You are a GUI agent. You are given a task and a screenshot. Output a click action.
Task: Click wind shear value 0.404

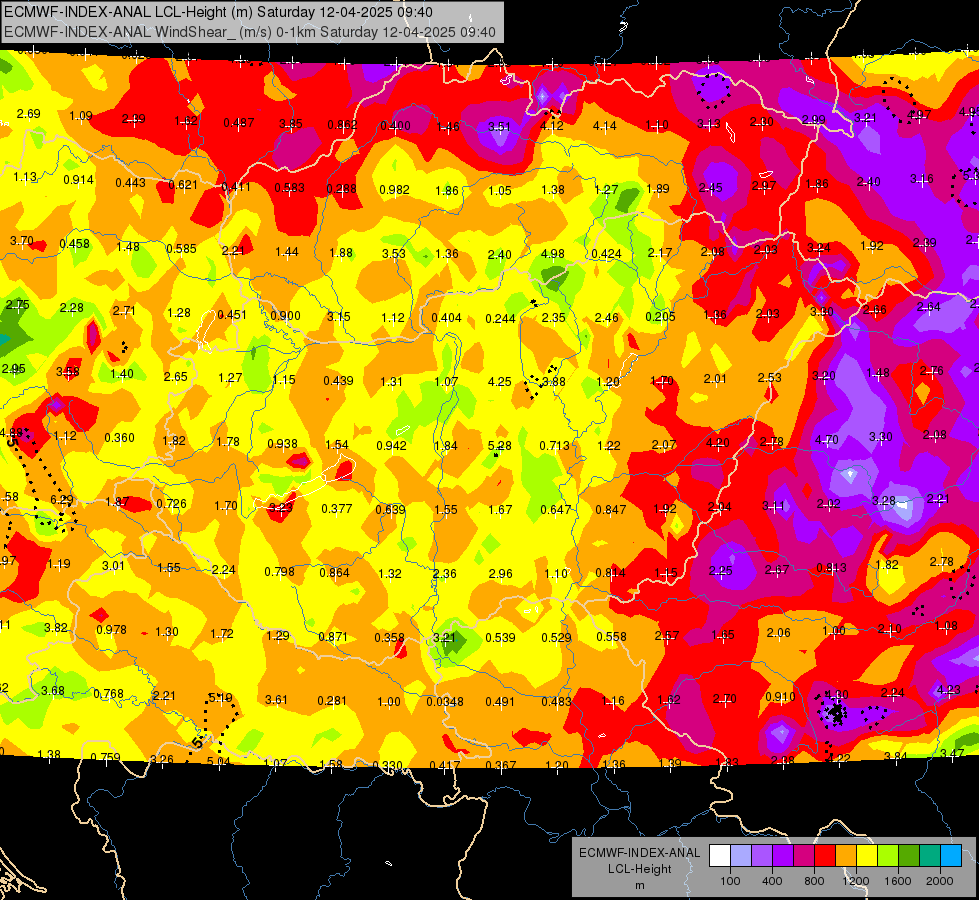446,318
